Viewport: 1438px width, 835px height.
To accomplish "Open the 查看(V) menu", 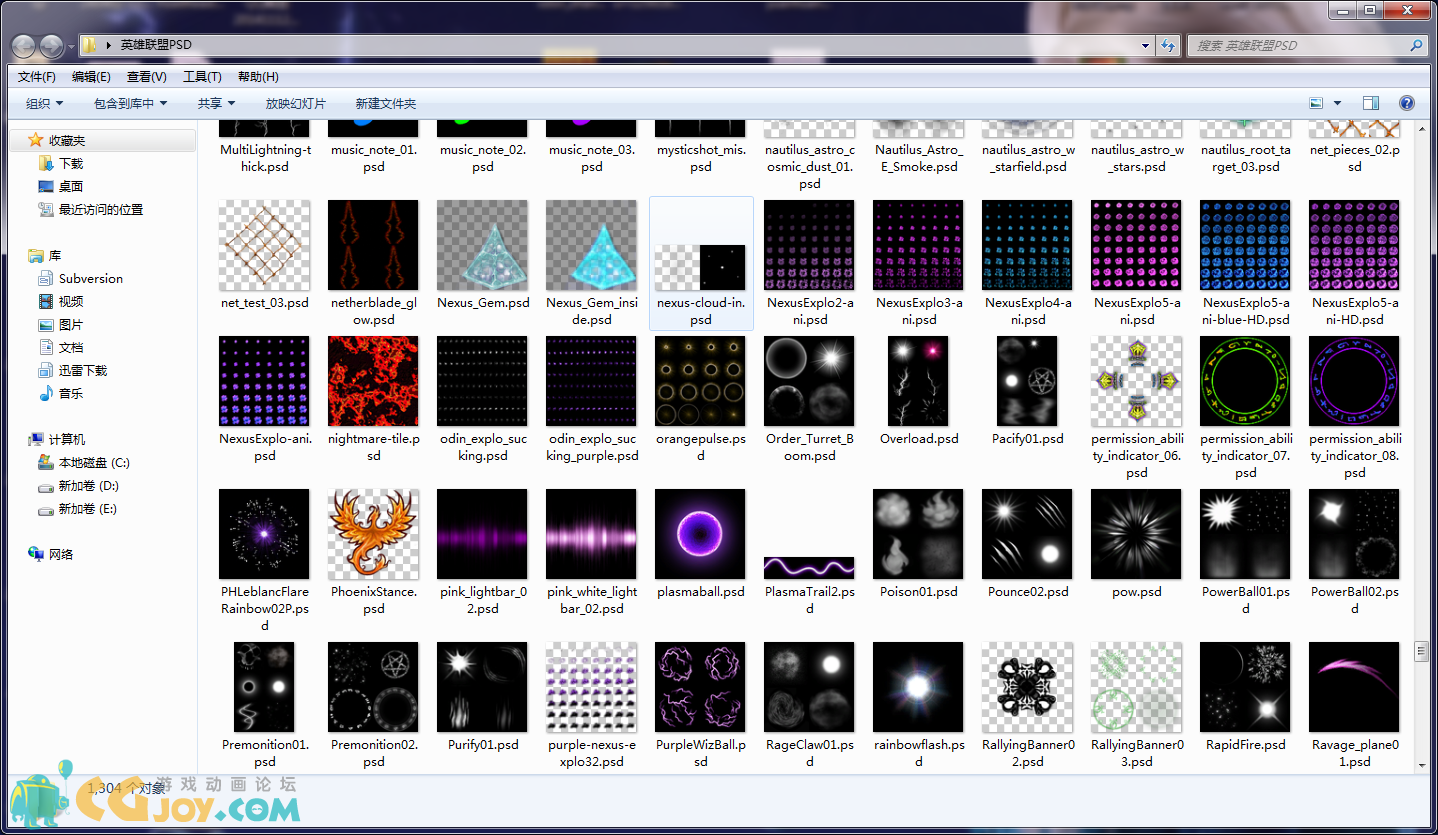I will (147, 76).
